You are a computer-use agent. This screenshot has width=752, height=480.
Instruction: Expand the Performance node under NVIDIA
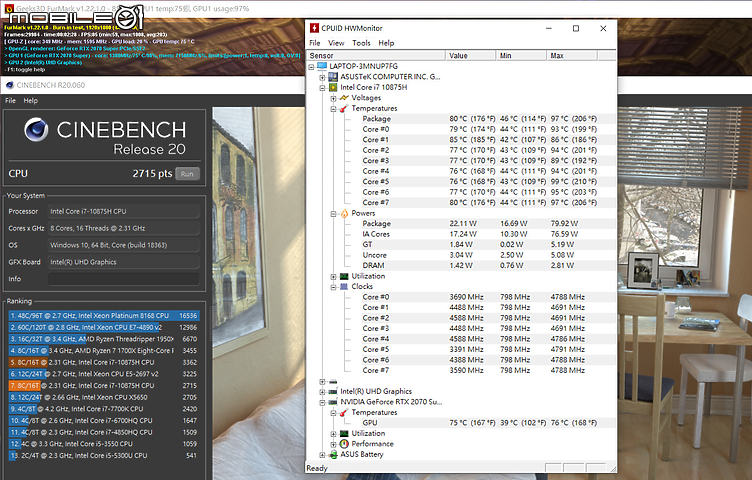pyautogui.click(x=333, y=445)
